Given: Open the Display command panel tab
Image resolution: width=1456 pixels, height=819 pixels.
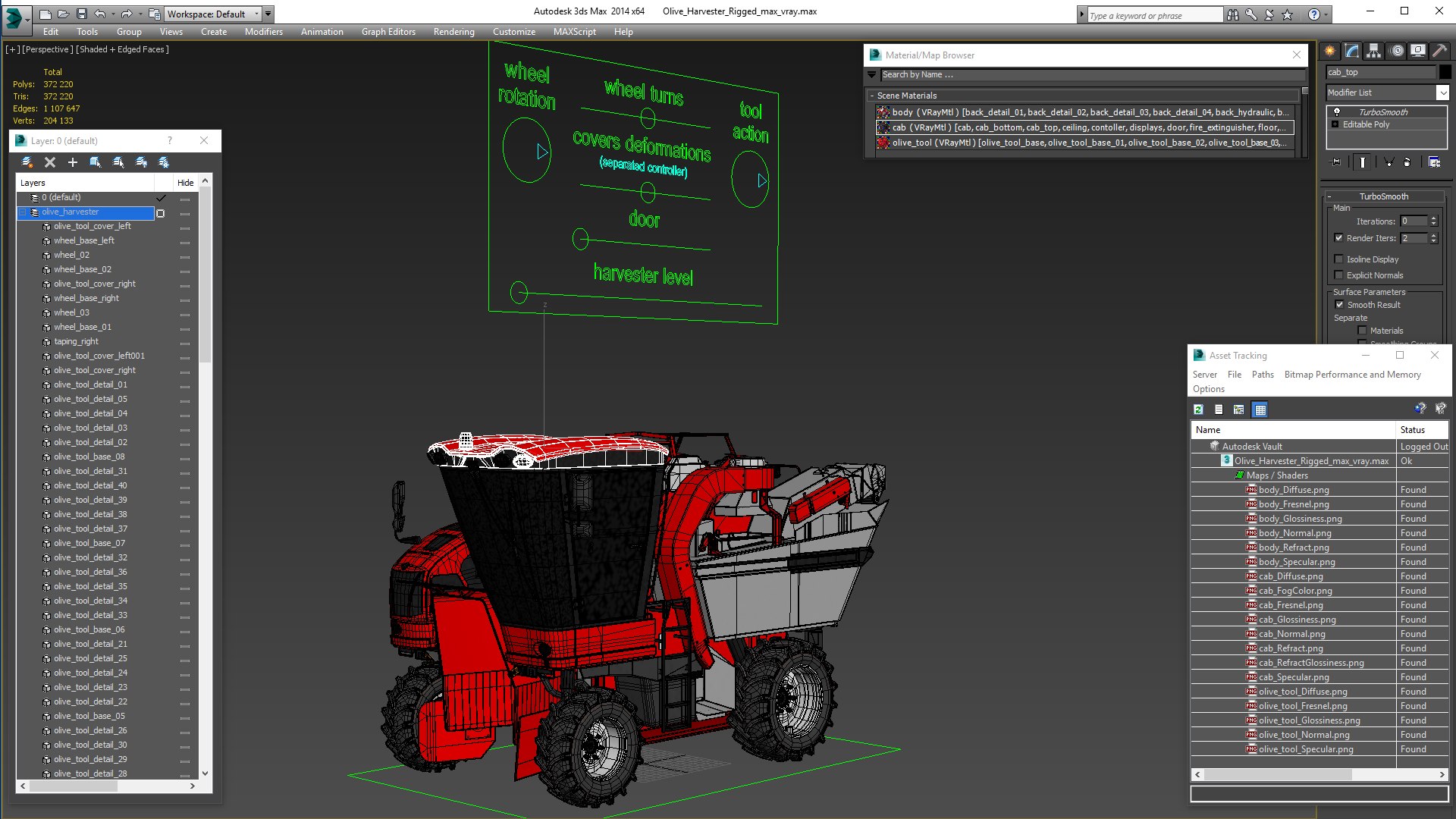Looking at the screenshot, I should (1418, 51).
